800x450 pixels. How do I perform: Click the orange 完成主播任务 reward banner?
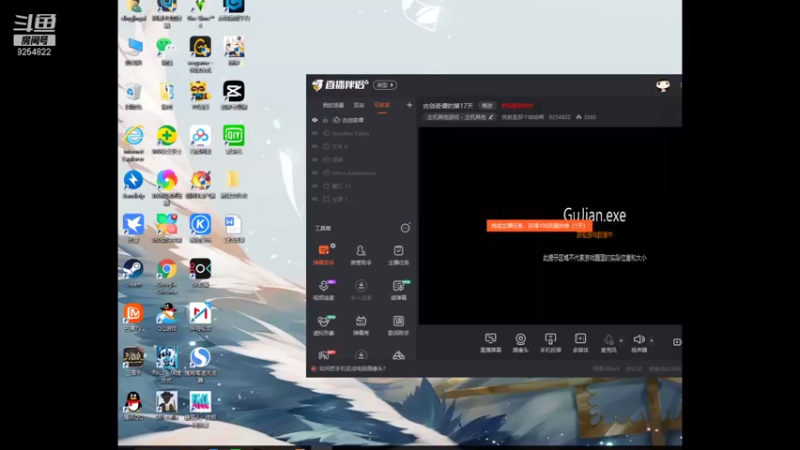click(539, 226)
